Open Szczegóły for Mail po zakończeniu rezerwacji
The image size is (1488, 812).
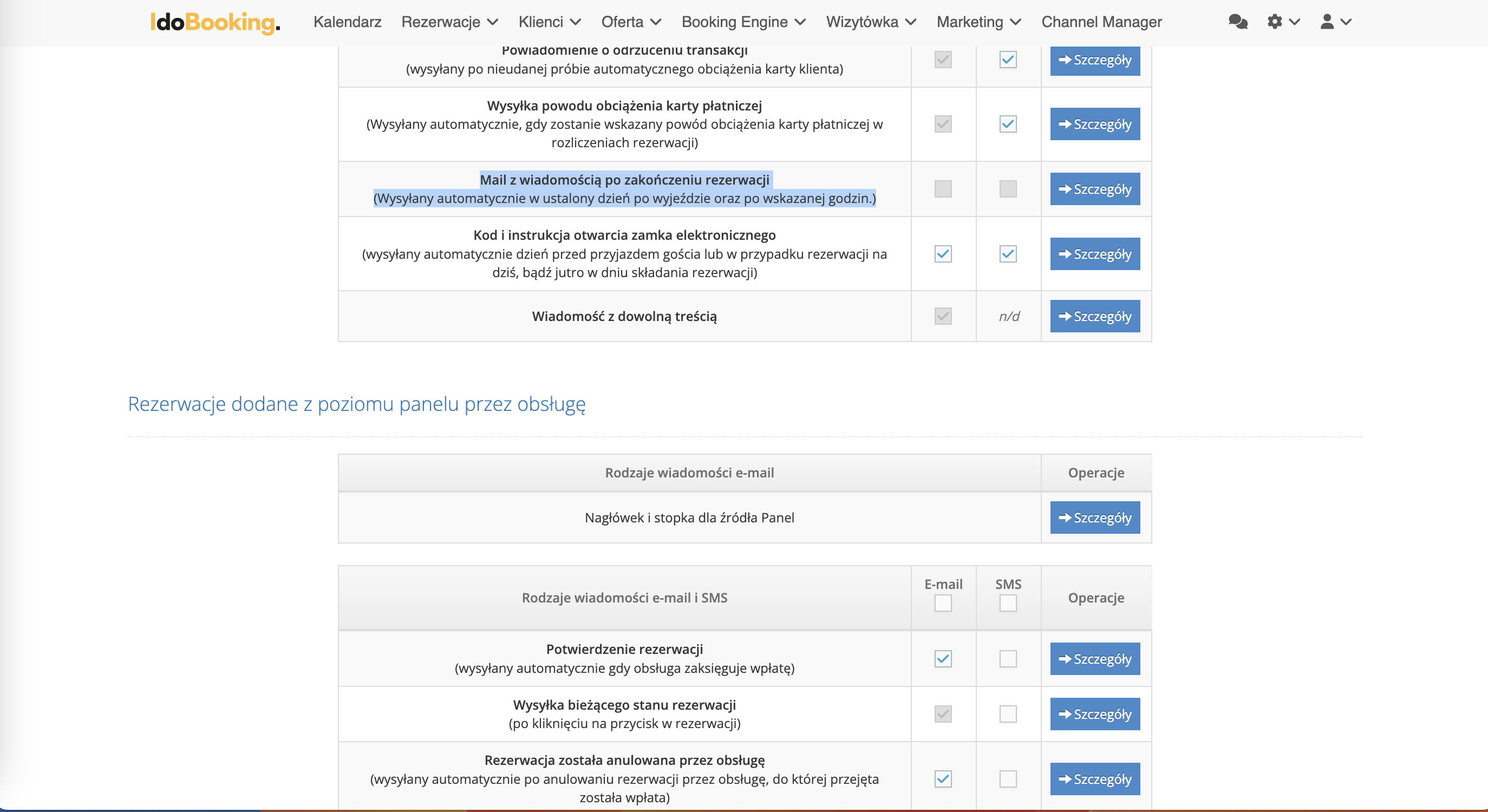coord(1095,189)
